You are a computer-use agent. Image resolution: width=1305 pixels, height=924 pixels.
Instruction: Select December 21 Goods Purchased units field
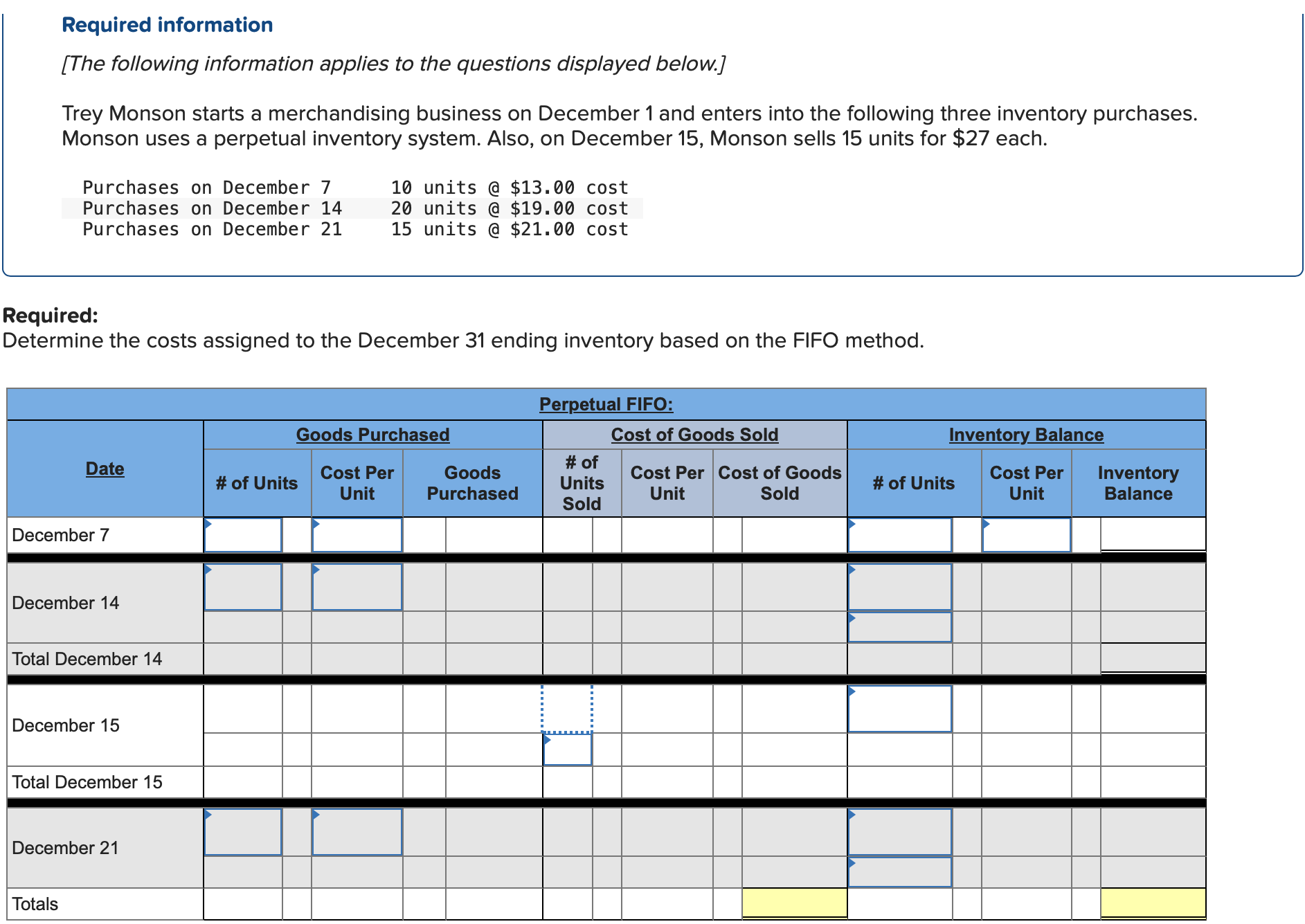click(243, 832)
